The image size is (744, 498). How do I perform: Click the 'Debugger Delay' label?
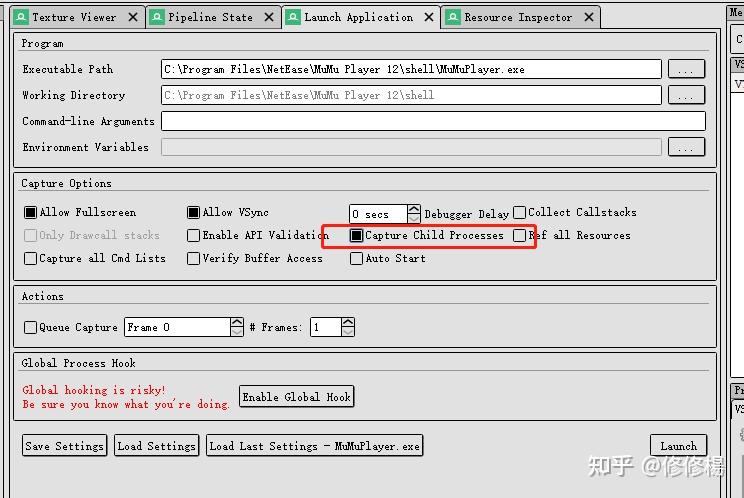click(x=466, y=214)
